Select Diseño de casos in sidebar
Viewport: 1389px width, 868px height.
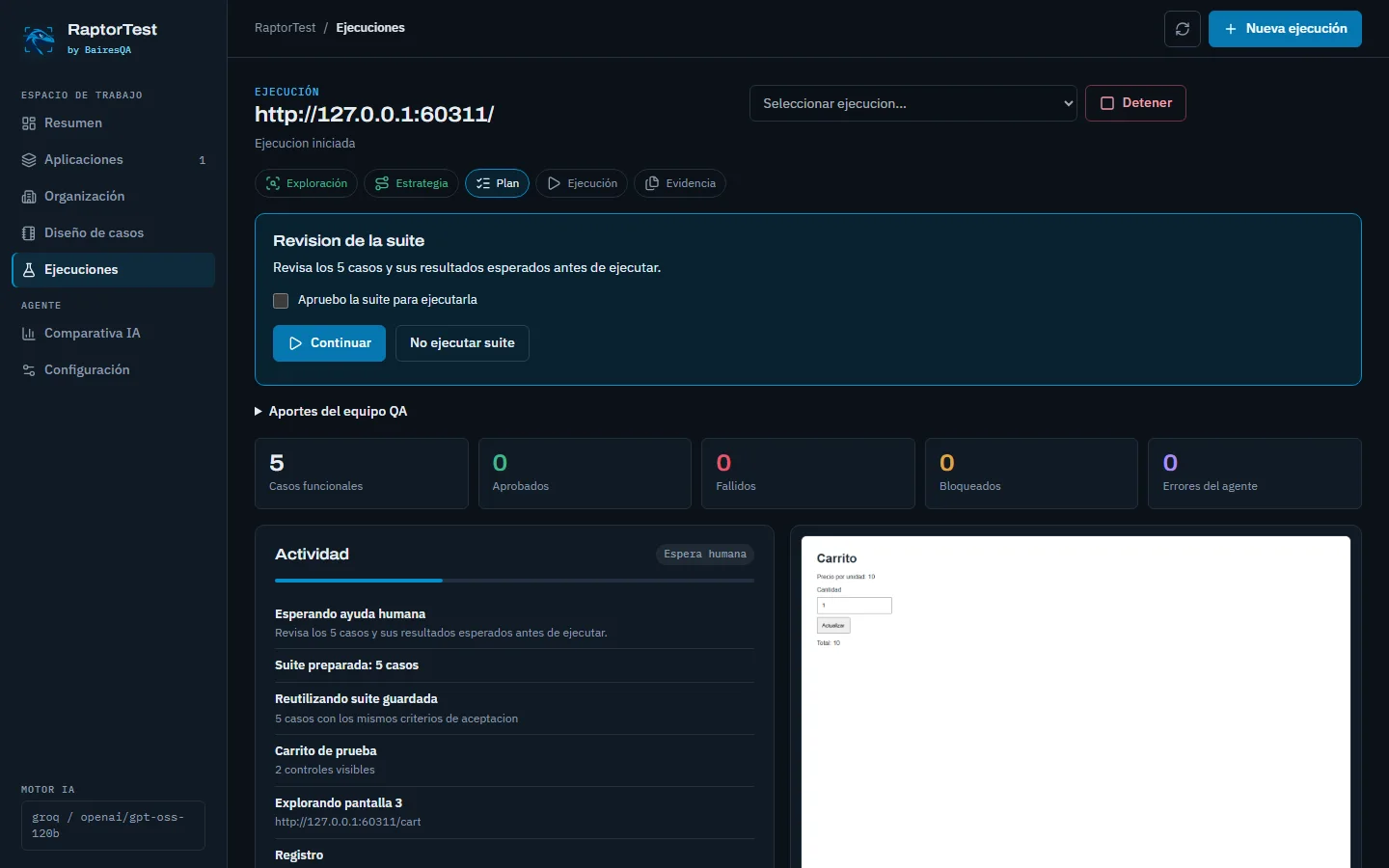[114, 233]
